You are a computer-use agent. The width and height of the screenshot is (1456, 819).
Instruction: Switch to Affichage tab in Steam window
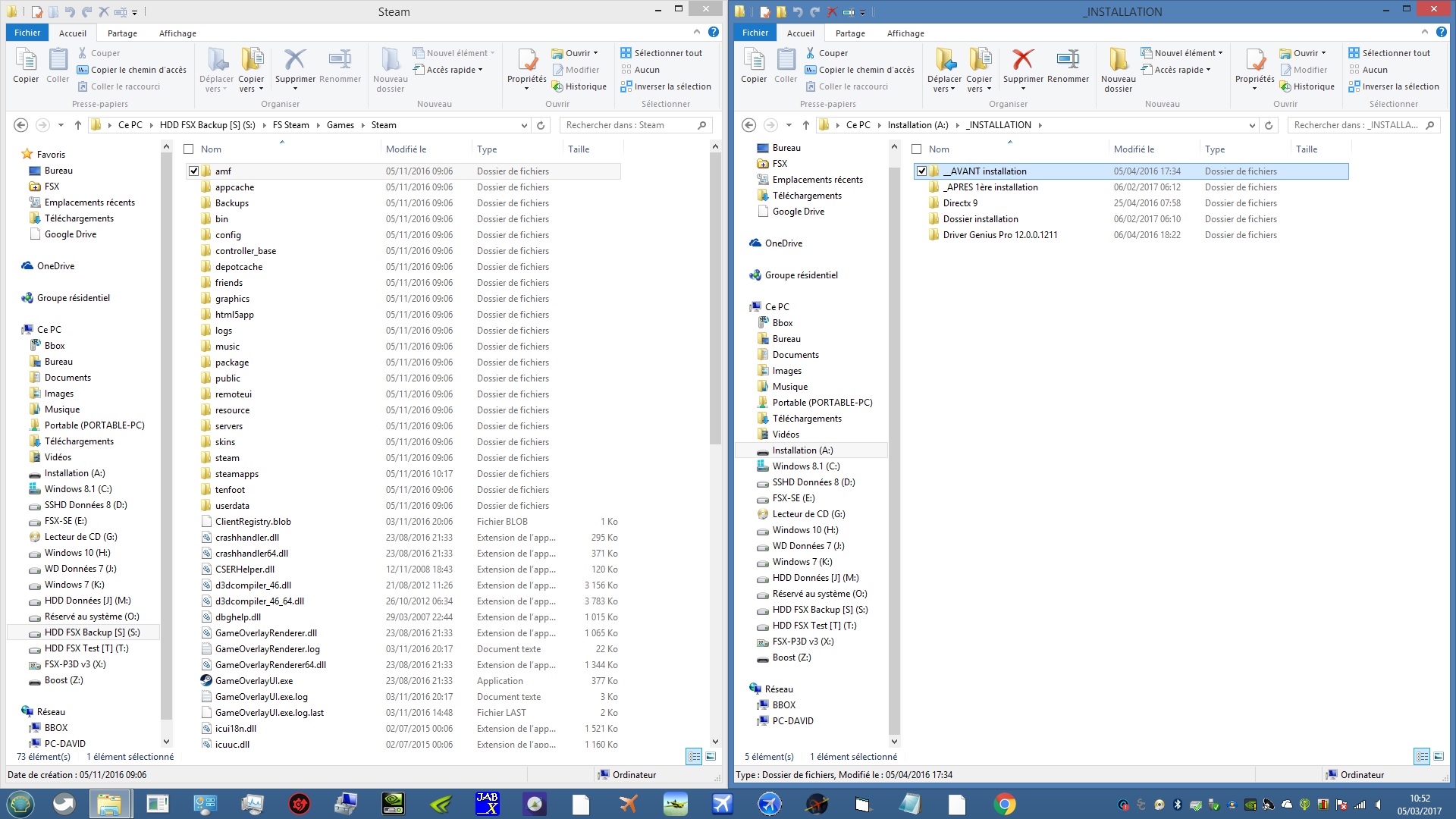177,33
